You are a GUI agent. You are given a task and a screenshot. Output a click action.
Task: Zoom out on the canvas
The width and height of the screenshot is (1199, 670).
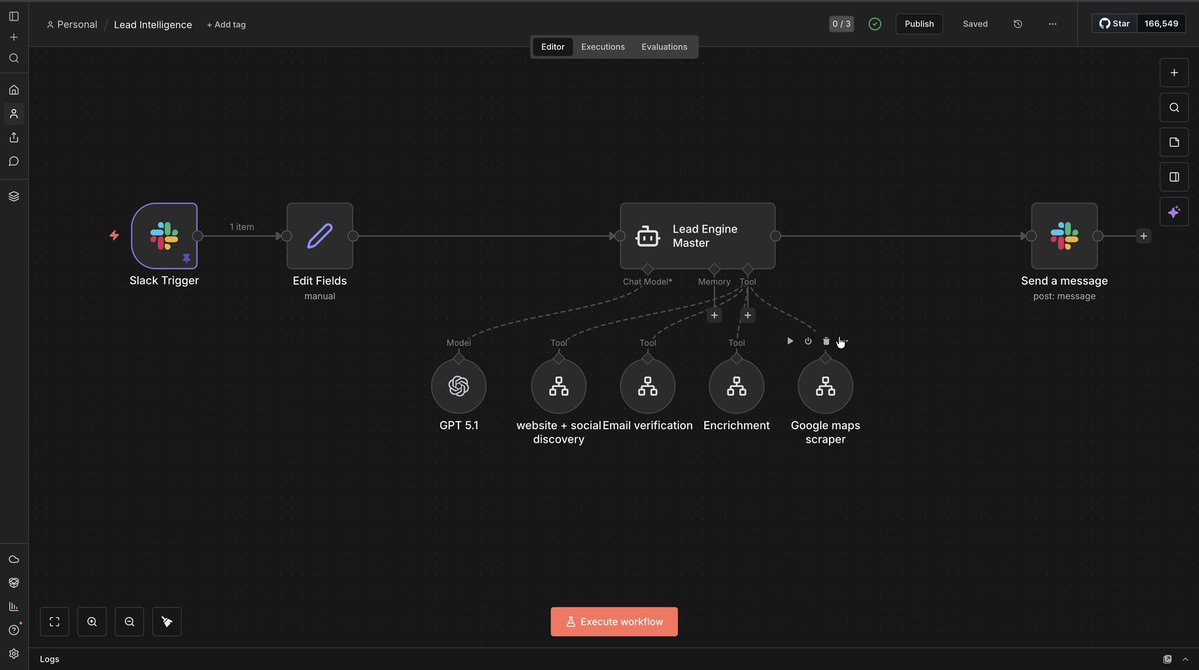point(129,622)
